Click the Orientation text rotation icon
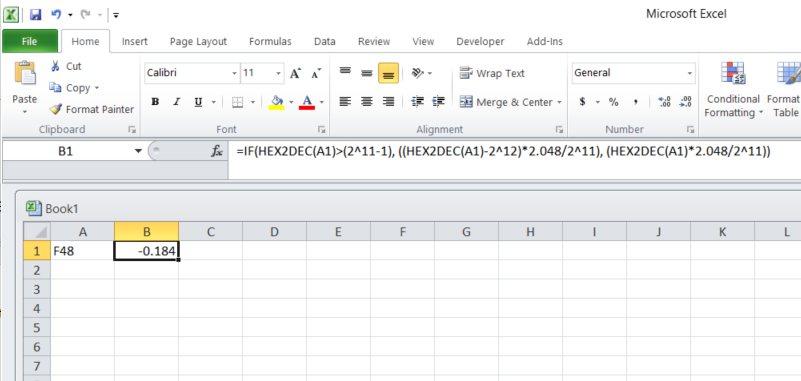Viewport: 801px width, 381px height. 418,73
